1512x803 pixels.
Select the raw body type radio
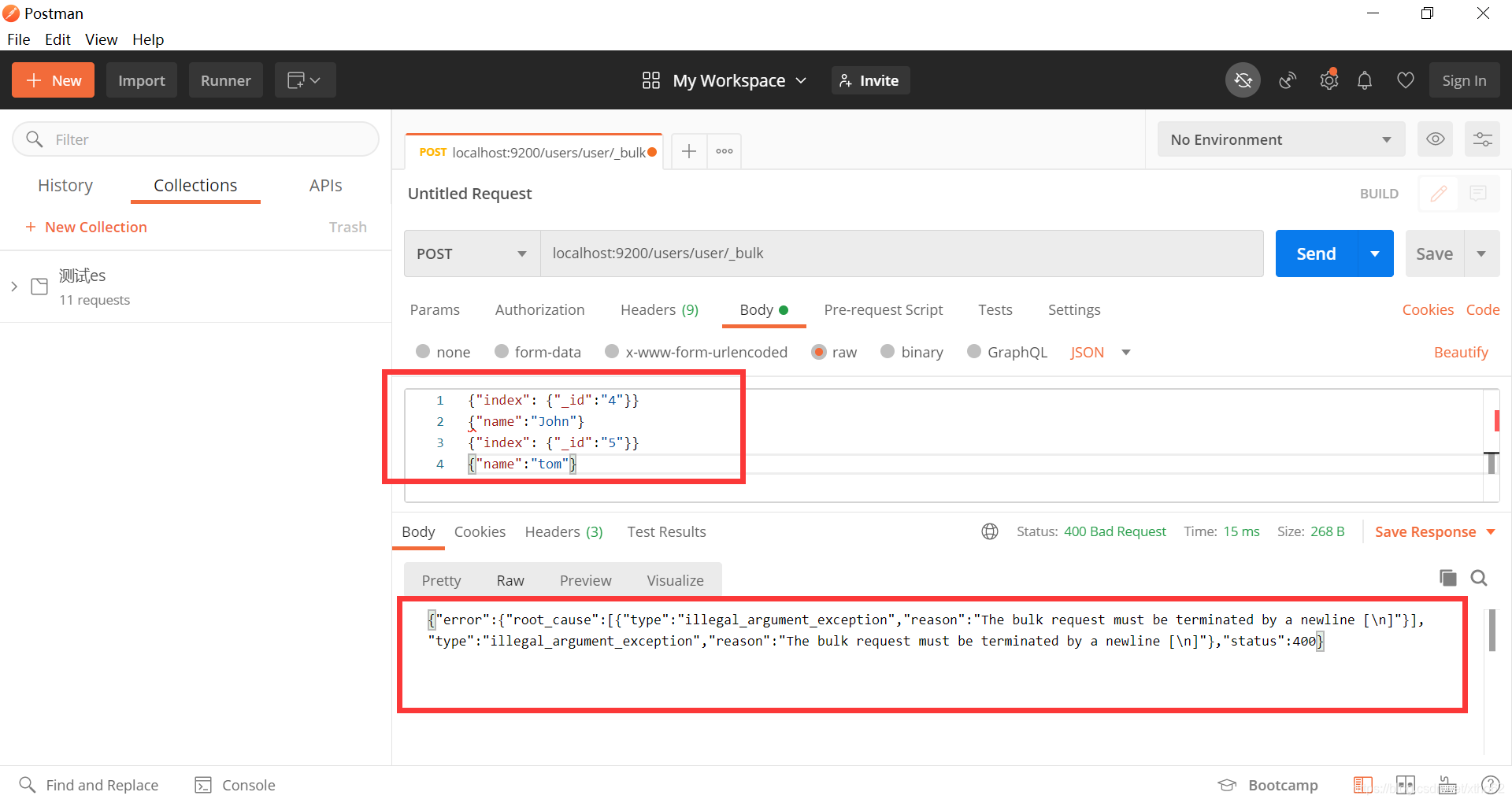coord(819,352)
